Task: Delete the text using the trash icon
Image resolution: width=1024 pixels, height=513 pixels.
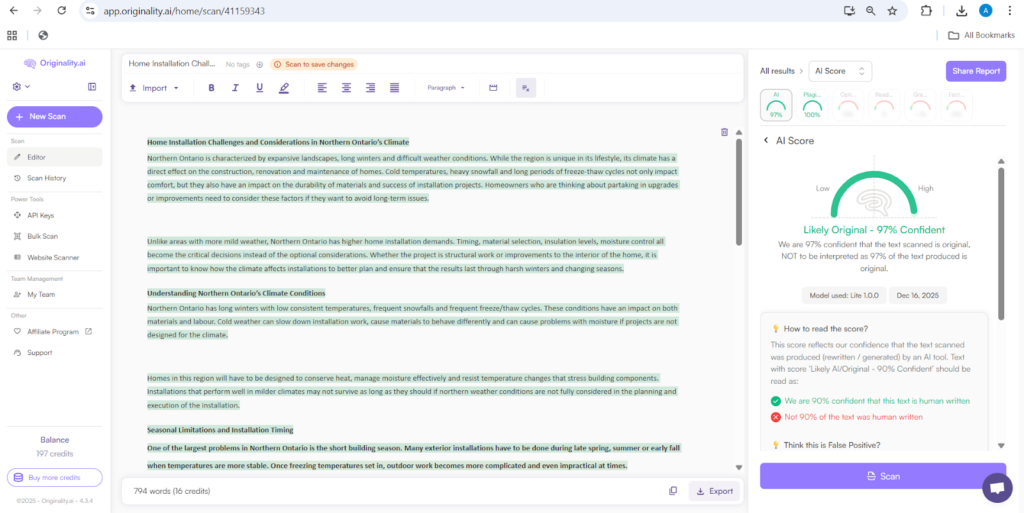Action: coord(724,132)
